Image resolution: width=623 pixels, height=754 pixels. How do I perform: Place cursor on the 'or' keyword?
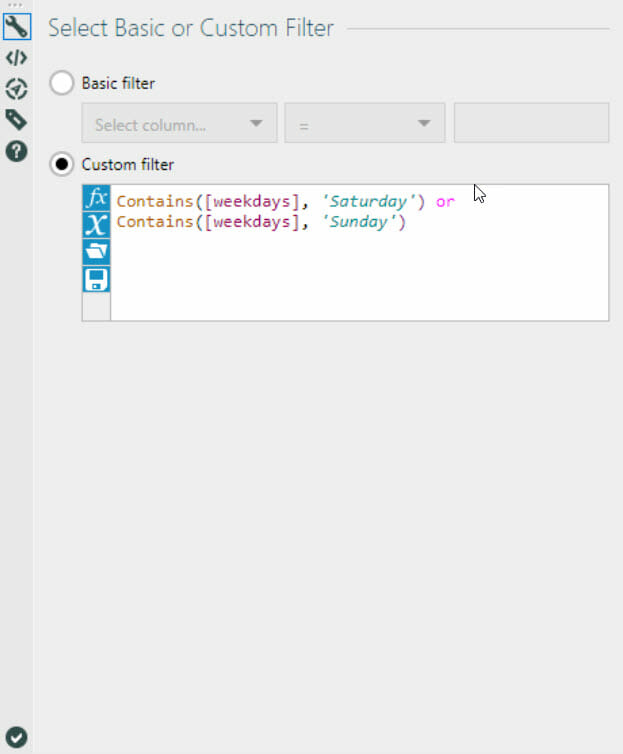pos(445,202)
